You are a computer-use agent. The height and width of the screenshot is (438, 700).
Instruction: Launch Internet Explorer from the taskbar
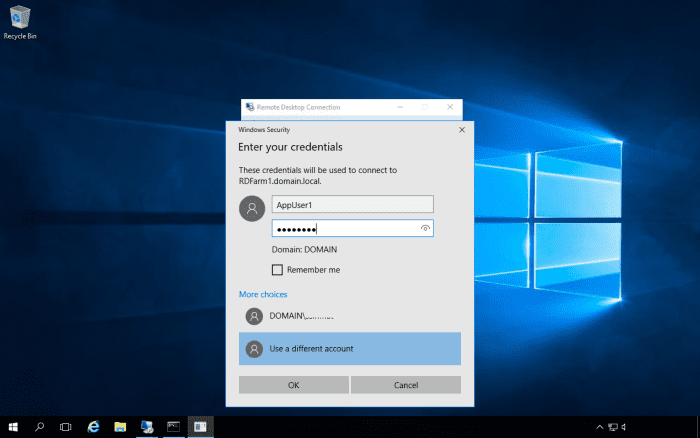pos(93,426)
